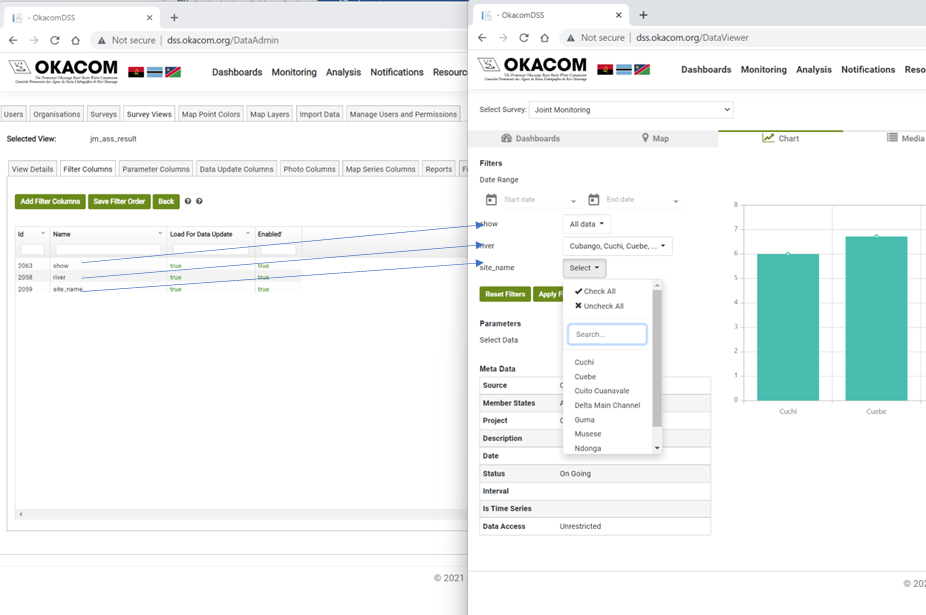Screen dimensions: 926x615
Task: Select Ndonga option in site list
Action: (x=588, y=448)
